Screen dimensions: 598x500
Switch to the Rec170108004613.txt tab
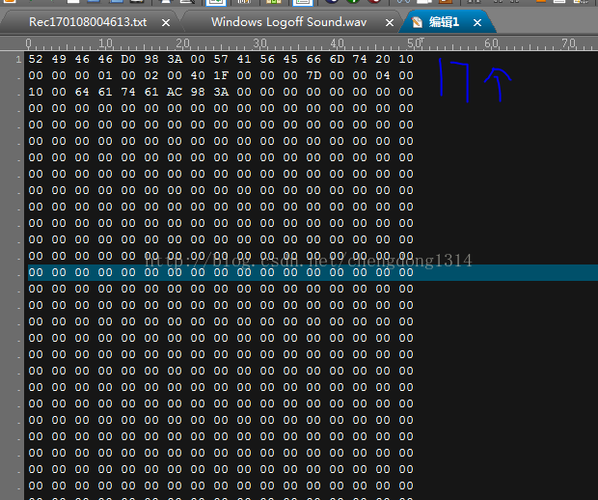(88, 22)
